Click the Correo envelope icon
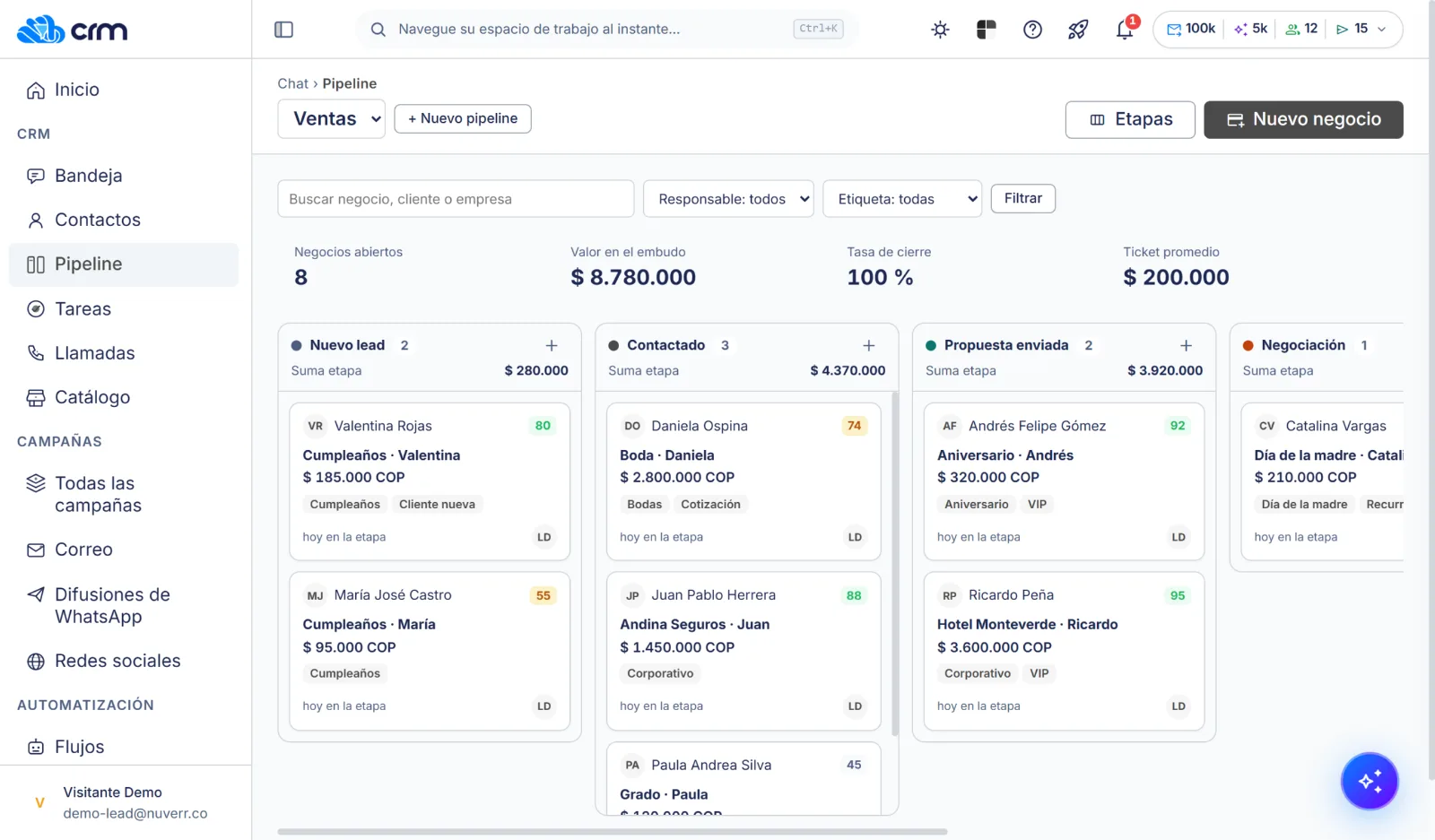 click(x=36, y=550)
